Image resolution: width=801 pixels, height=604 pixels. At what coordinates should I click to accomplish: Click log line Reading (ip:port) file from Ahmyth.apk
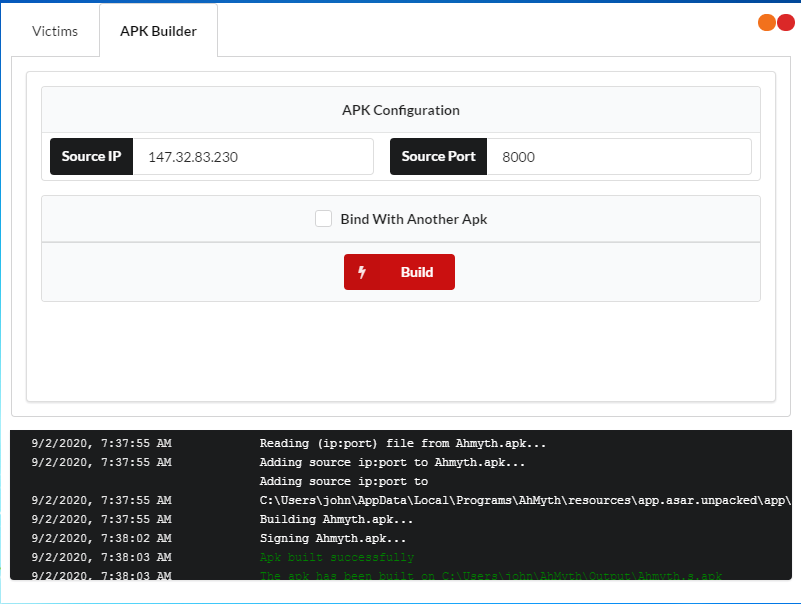tap(403, 443)
